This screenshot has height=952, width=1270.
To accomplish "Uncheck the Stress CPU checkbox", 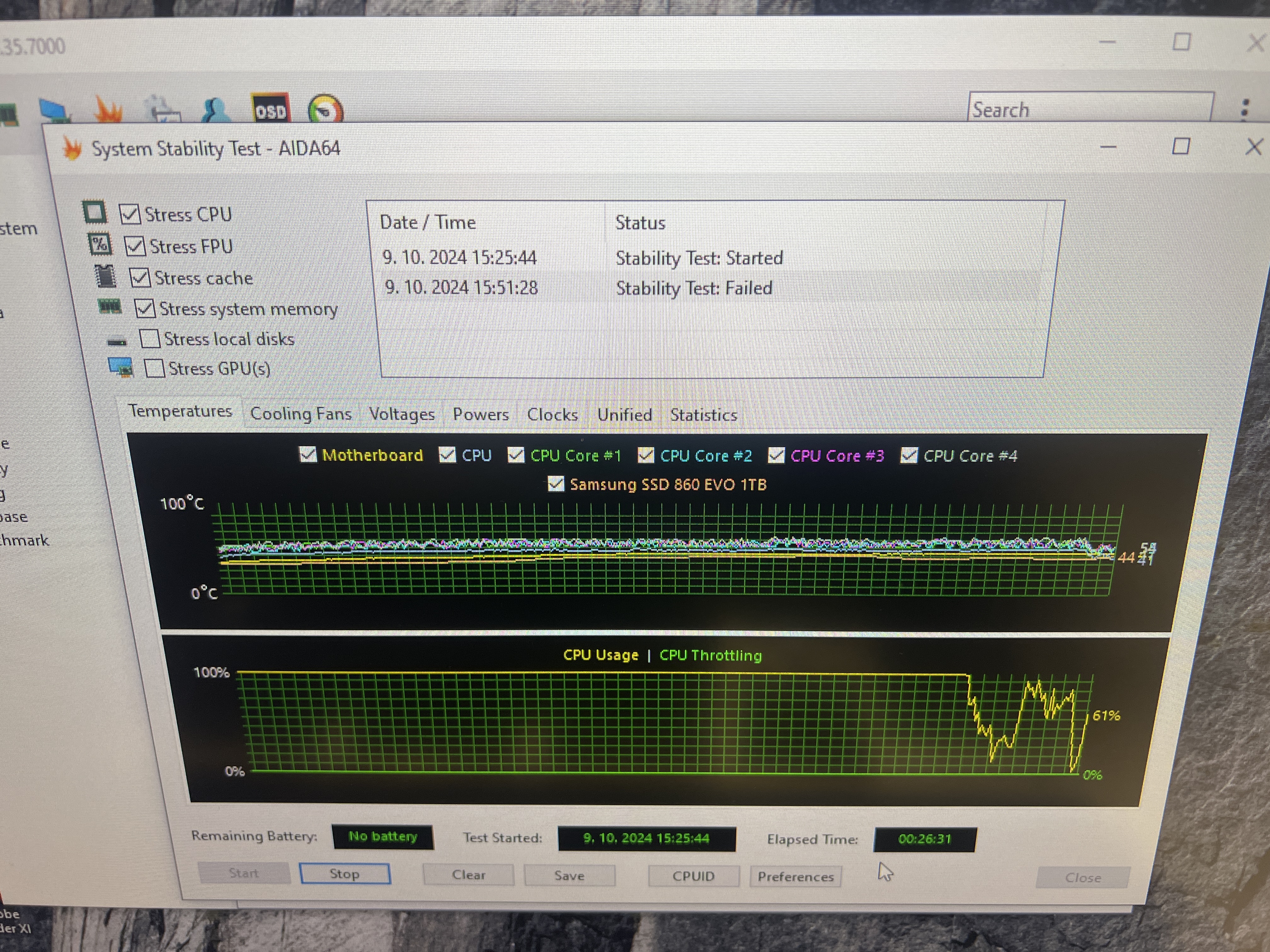I will click(x=130, y=215).
